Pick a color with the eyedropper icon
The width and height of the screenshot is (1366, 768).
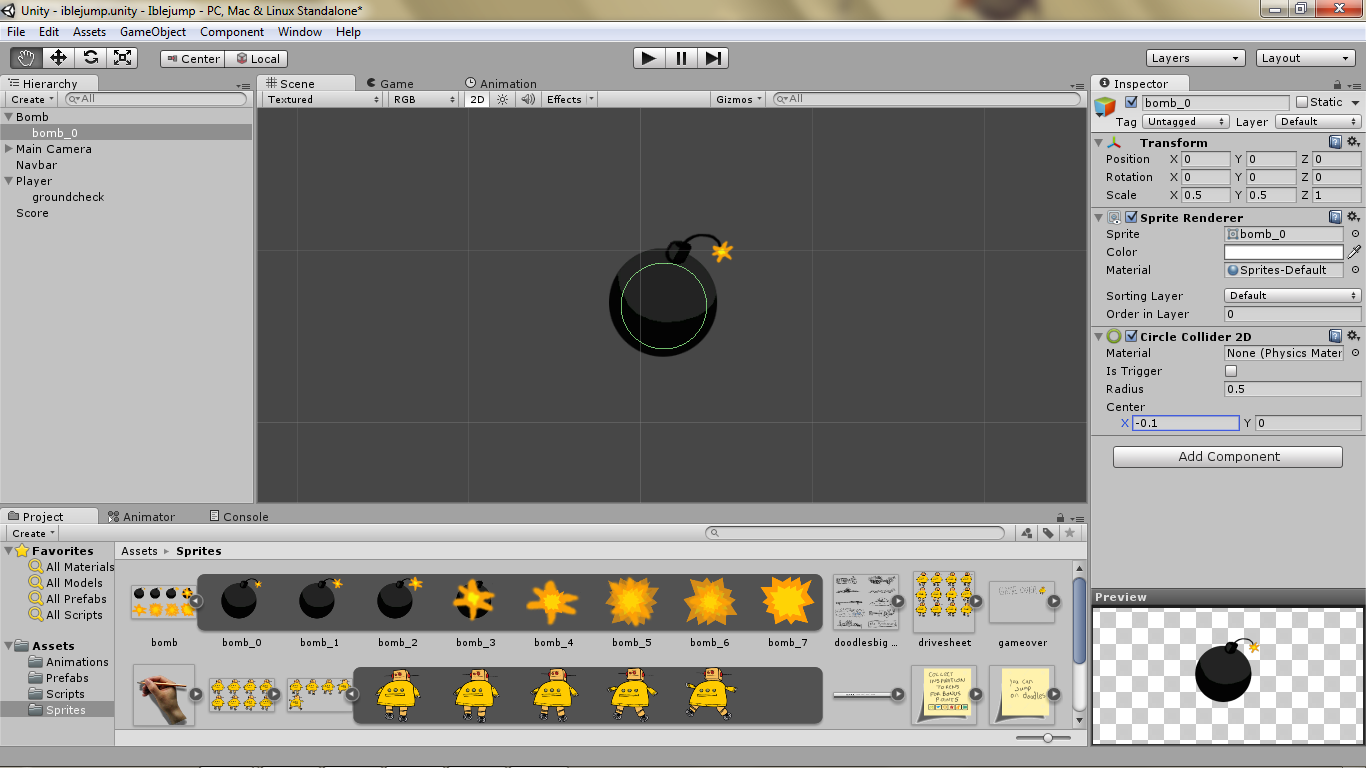[1357, 252]
